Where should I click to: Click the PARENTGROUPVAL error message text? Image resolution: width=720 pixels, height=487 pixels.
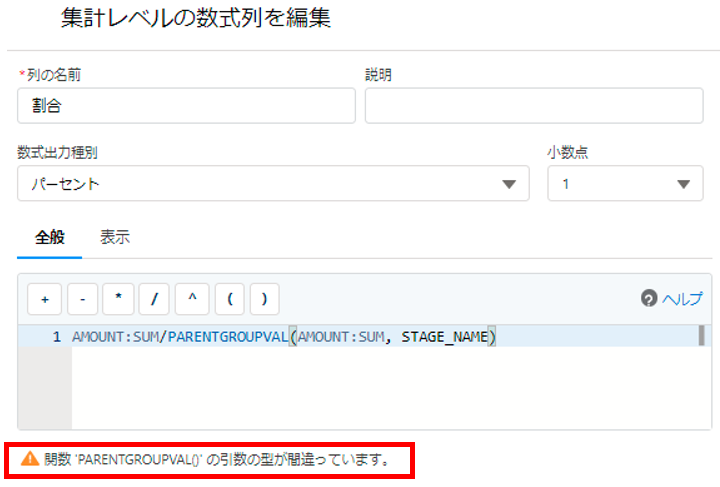217,459
